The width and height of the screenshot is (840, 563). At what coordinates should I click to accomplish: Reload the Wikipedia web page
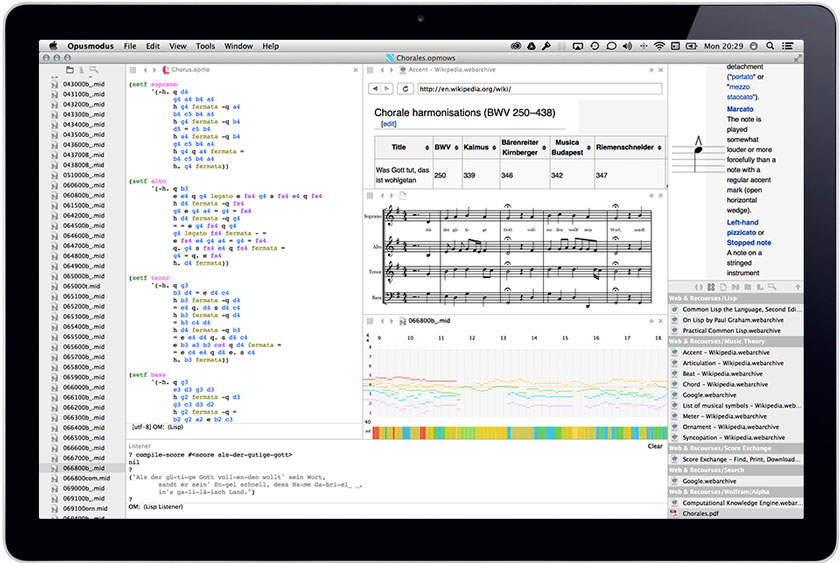click(x=406, y=89)
